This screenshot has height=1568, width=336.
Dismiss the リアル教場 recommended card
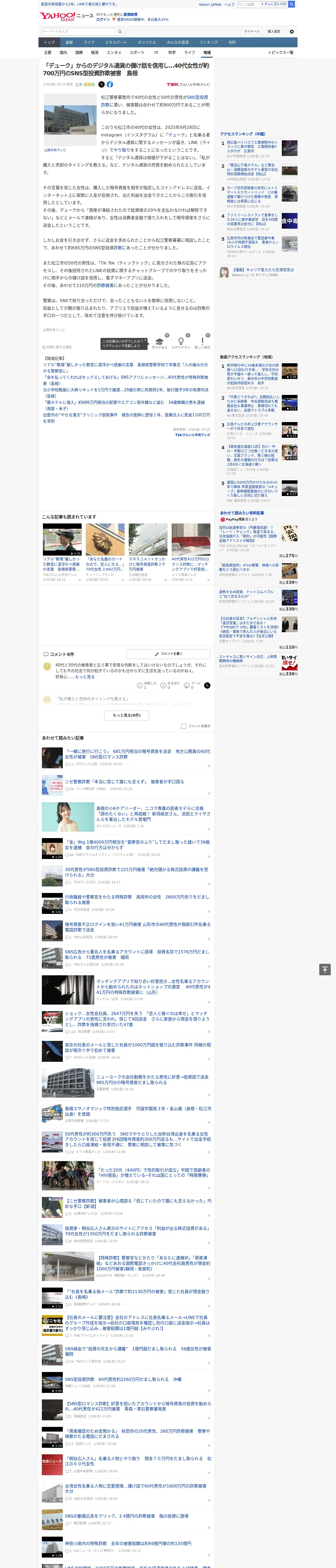coord(79,580)
